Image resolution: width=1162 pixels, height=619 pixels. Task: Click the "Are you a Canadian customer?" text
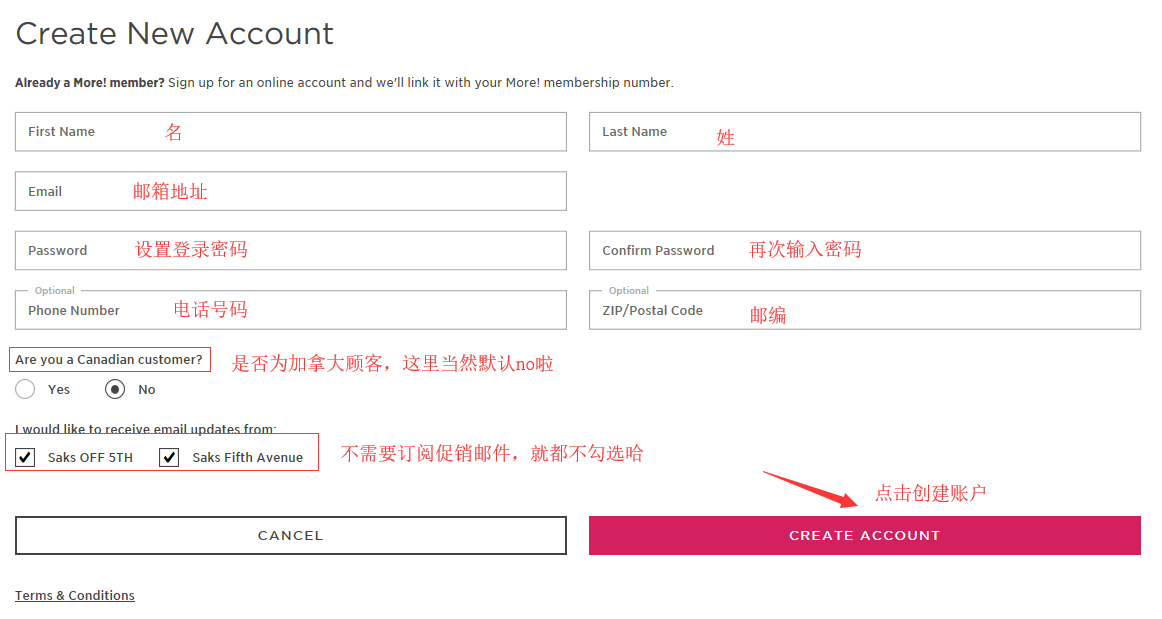(109, 360)
